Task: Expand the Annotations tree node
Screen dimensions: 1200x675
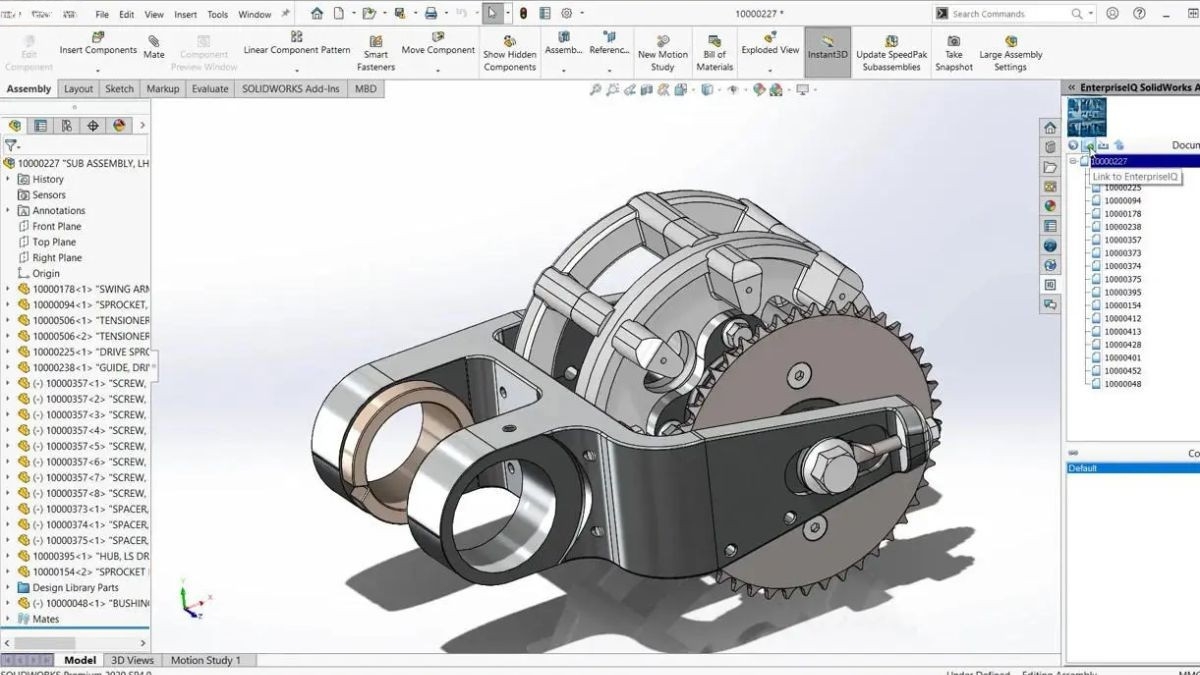Action: click(x=9, y=210)
